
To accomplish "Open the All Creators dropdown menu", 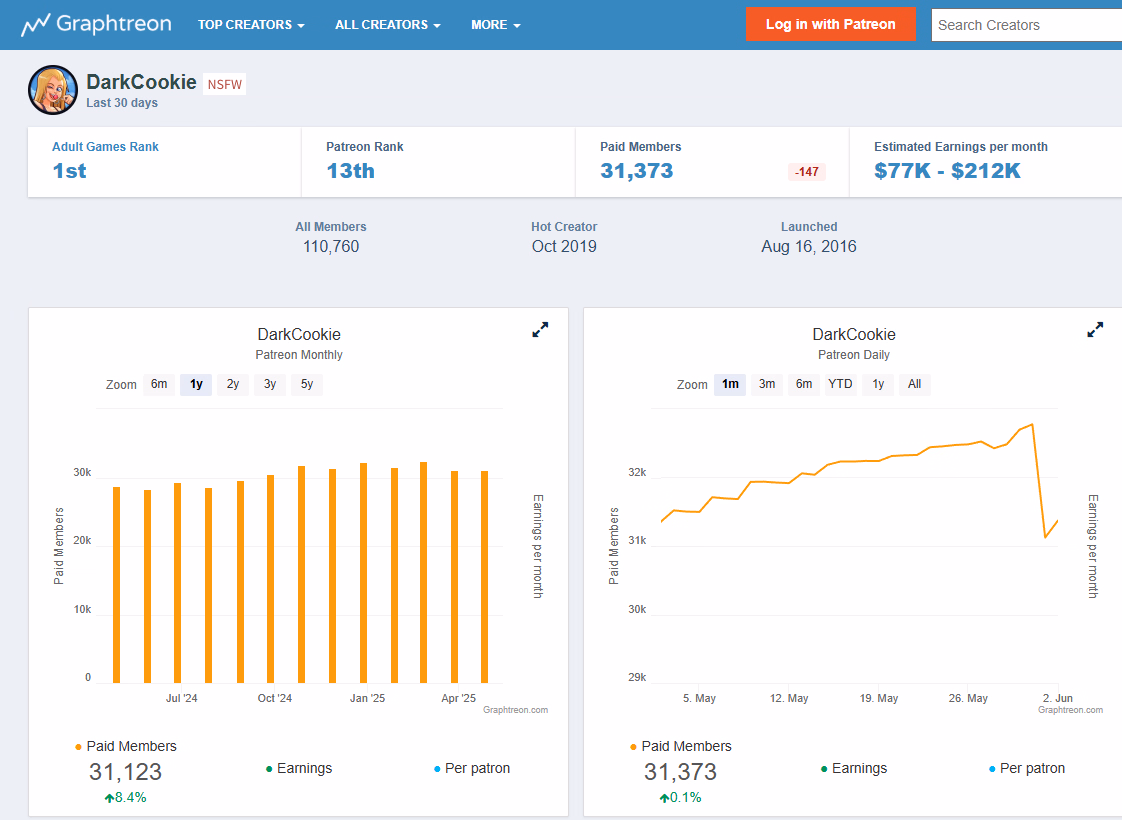I will click(x=388, y=25).
